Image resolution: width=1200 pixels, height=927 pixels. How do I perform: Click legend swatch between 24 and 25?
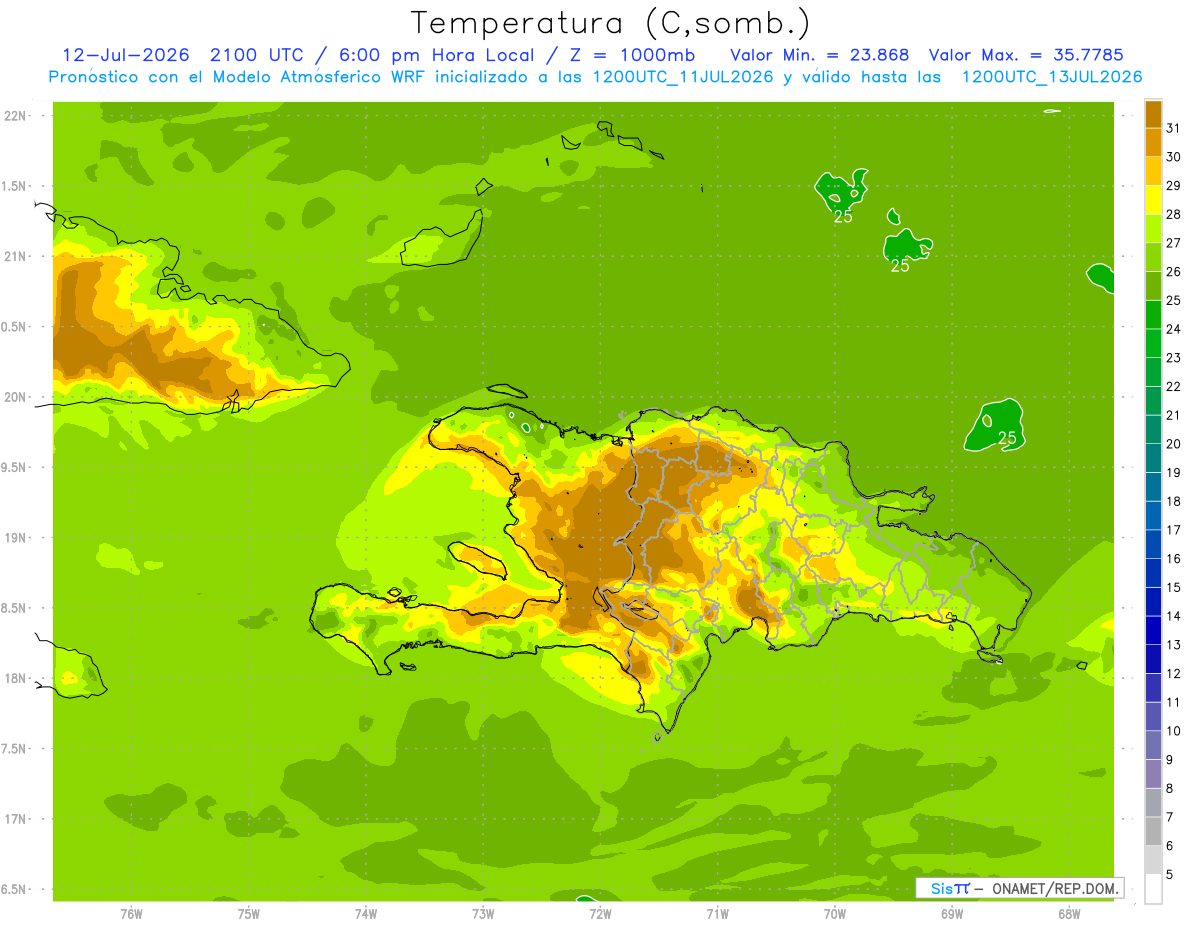click(x=1153, y=314)
